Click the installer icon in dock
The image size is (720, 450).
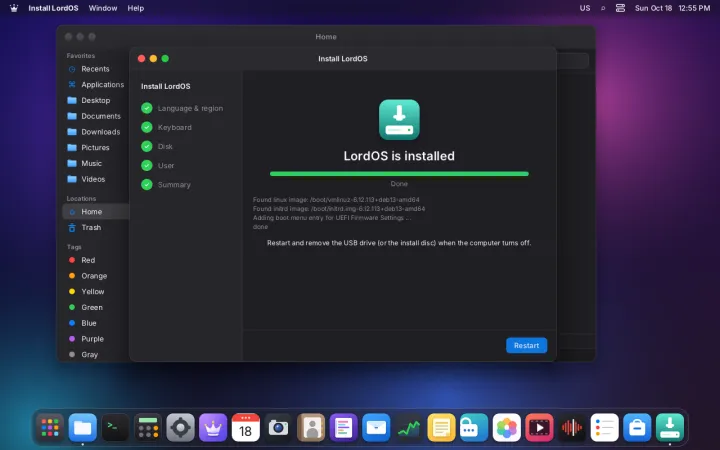pyautogui.click(x=669, y=428)
